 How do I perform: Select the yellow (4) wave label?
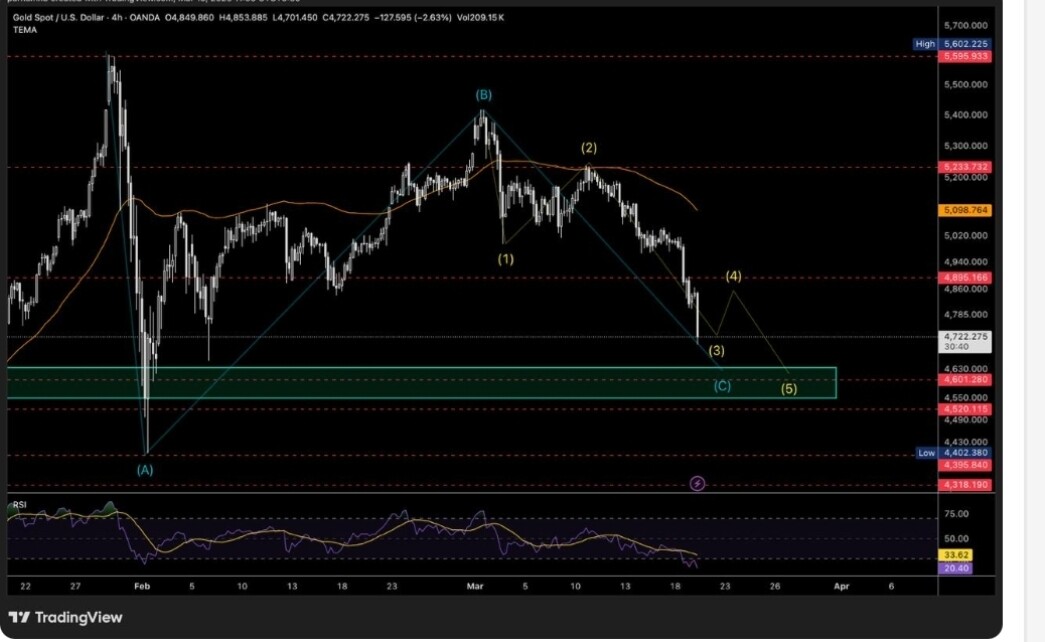point(733,275)
